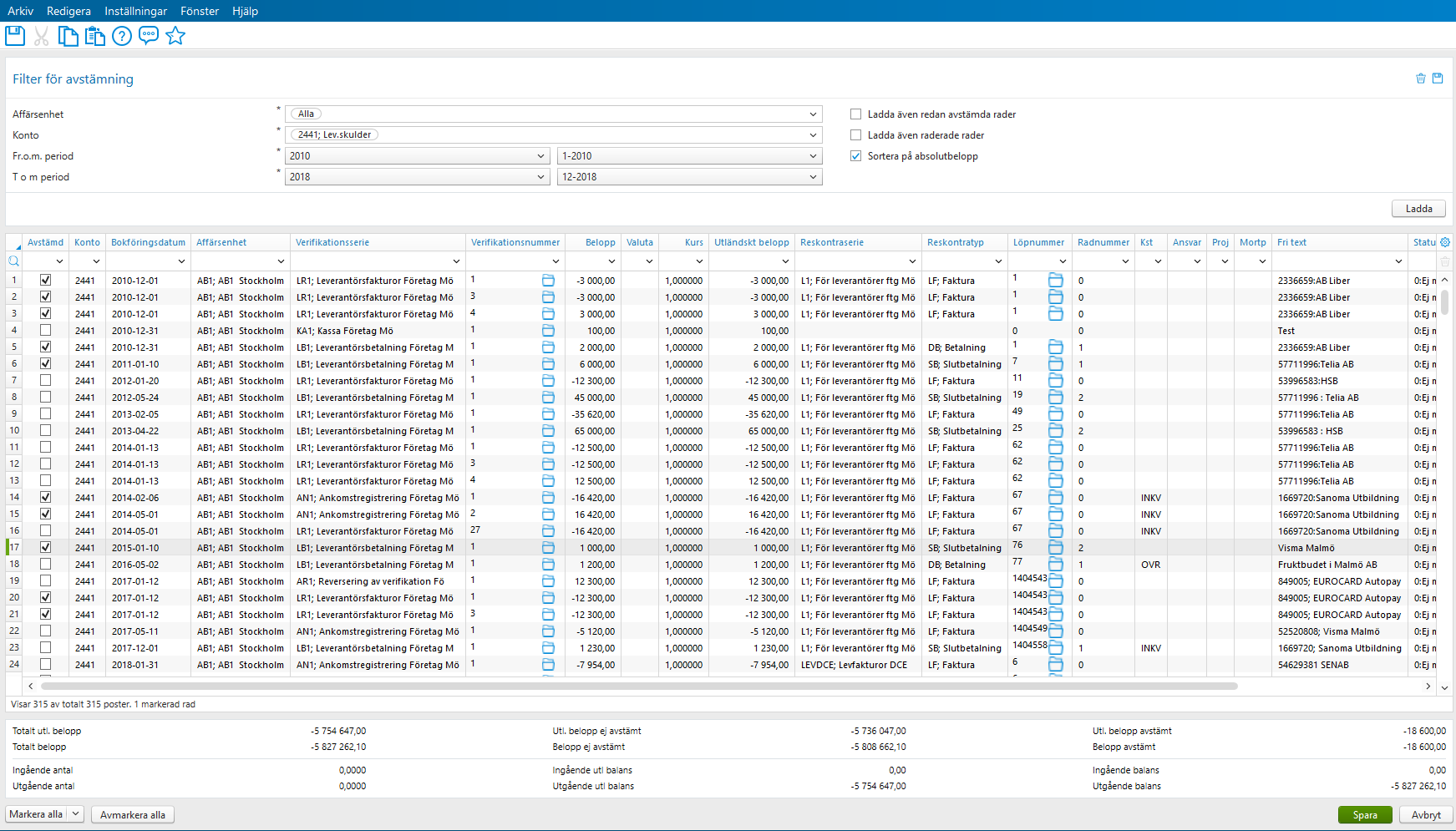1456x831 pixels.
Task: Click the comment speech bubble icon
Action: [149, 35]
